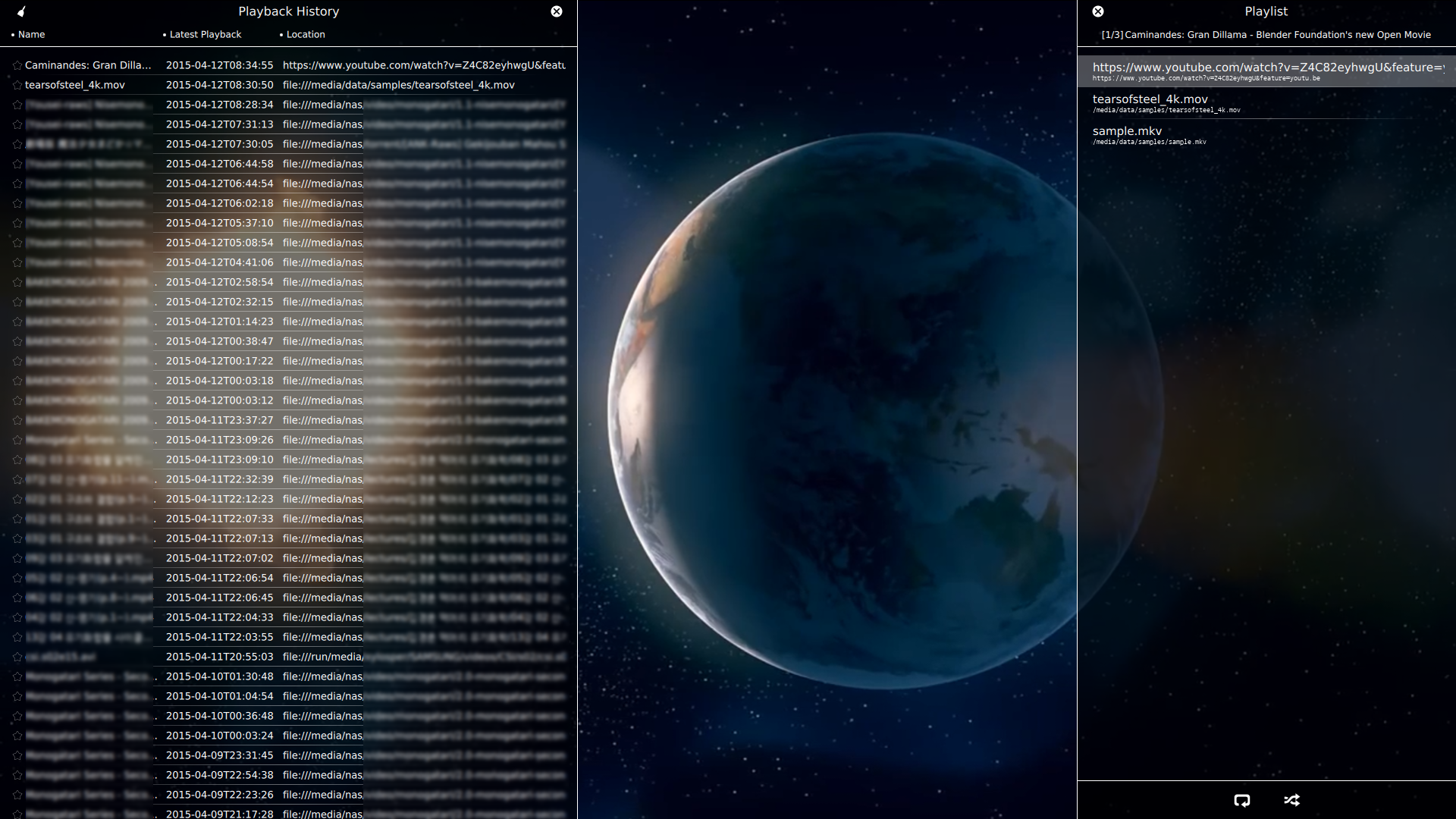Click timestamp 2015-04-12T00:38:47

click(219, 341)
